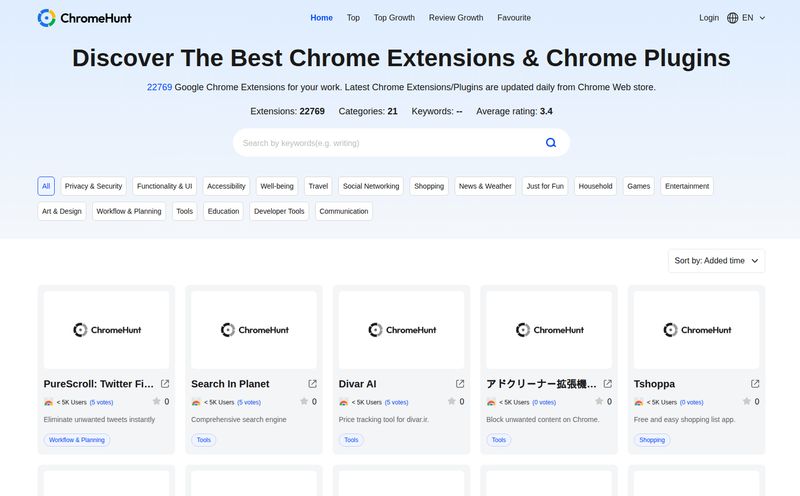Click the ChromeHunt logo icon in header
The width and height of the screenshot is (800, 496).
pos(46,18)
